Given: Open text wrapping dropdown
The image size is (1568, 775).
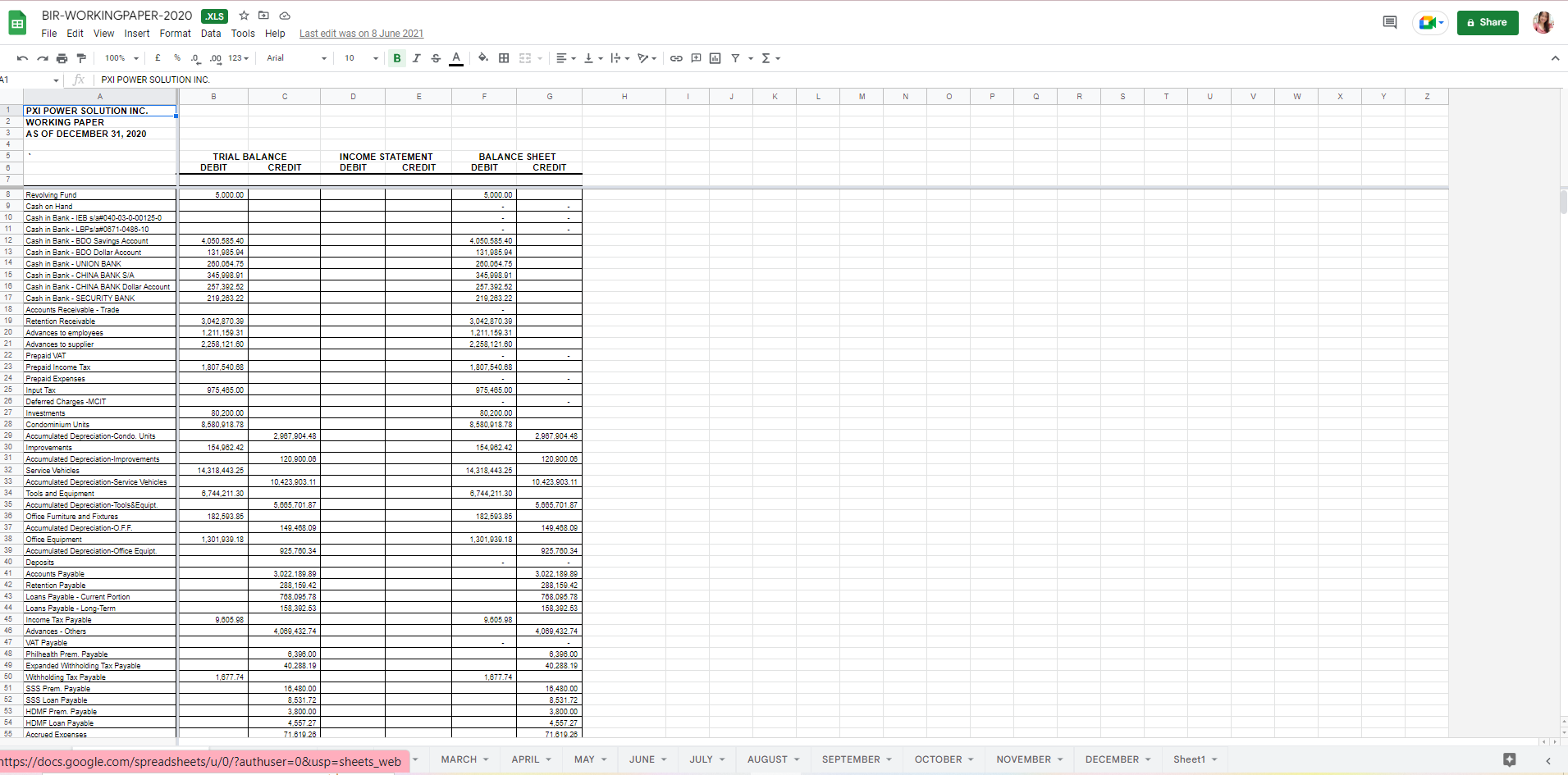Looking at the screenshot, I should 620,58.
